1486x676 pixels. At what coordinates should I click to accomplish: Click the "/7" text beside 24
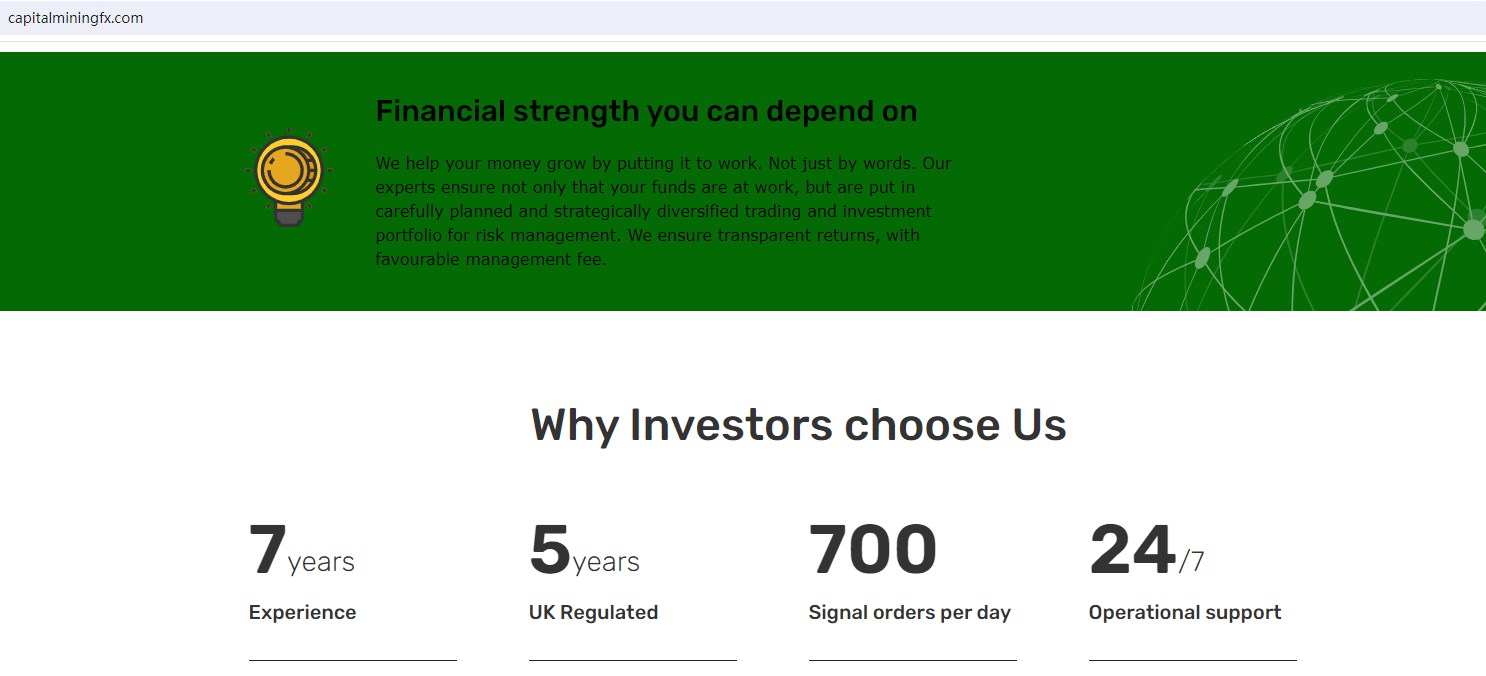point(1191,562)
